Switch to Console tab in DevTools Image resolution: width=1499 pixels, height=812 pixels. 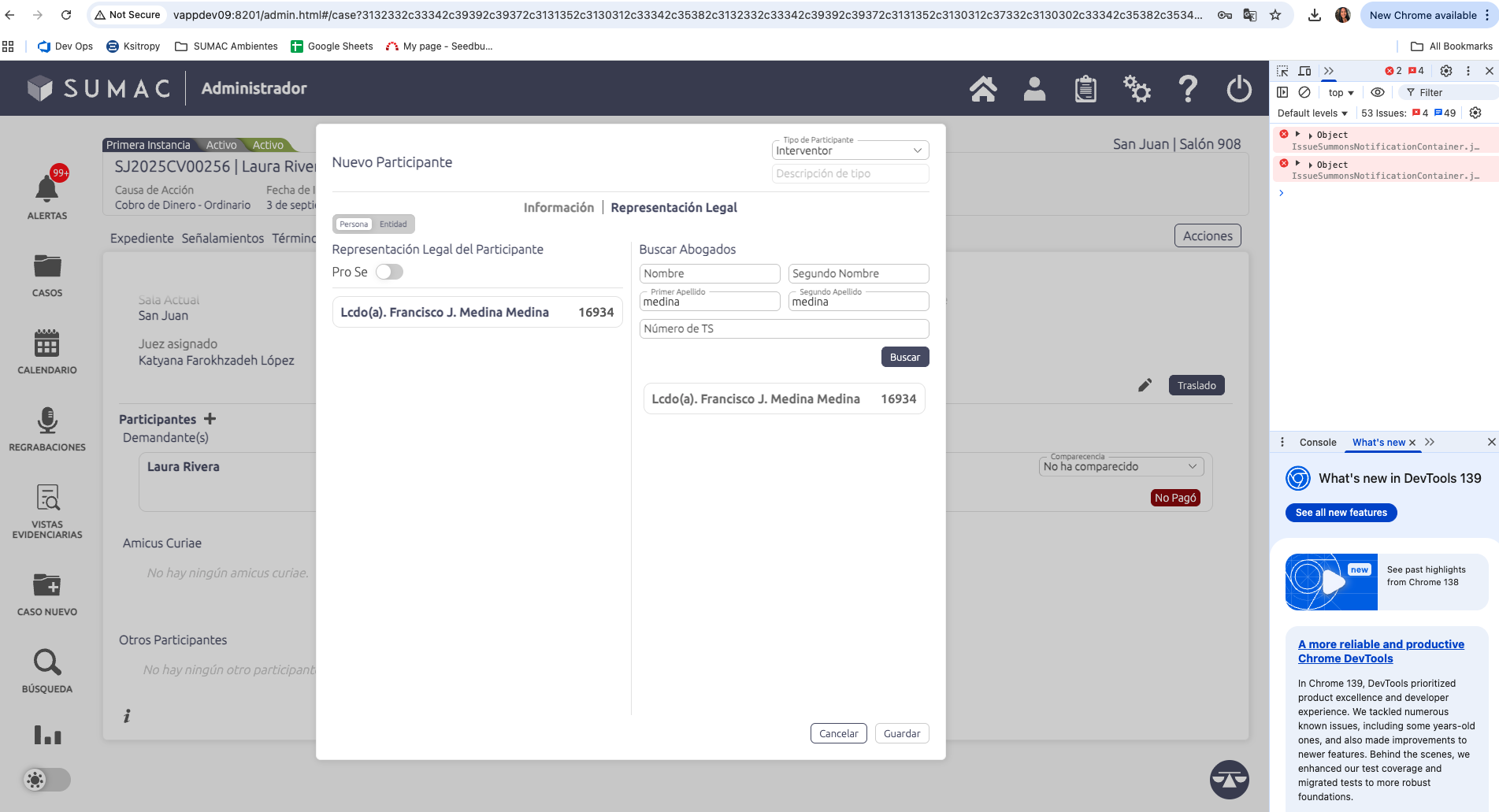point(1317,443)
